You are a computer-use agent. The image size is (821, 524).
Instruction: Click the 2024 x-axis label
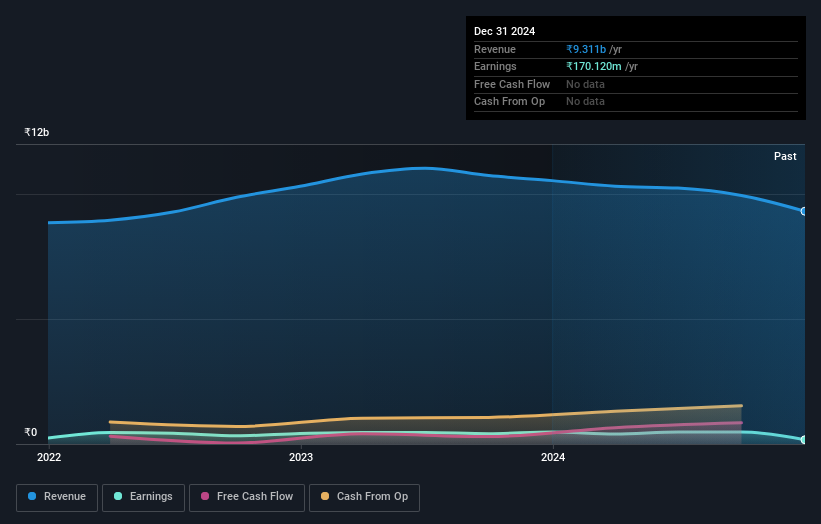[x=553, y=458]
